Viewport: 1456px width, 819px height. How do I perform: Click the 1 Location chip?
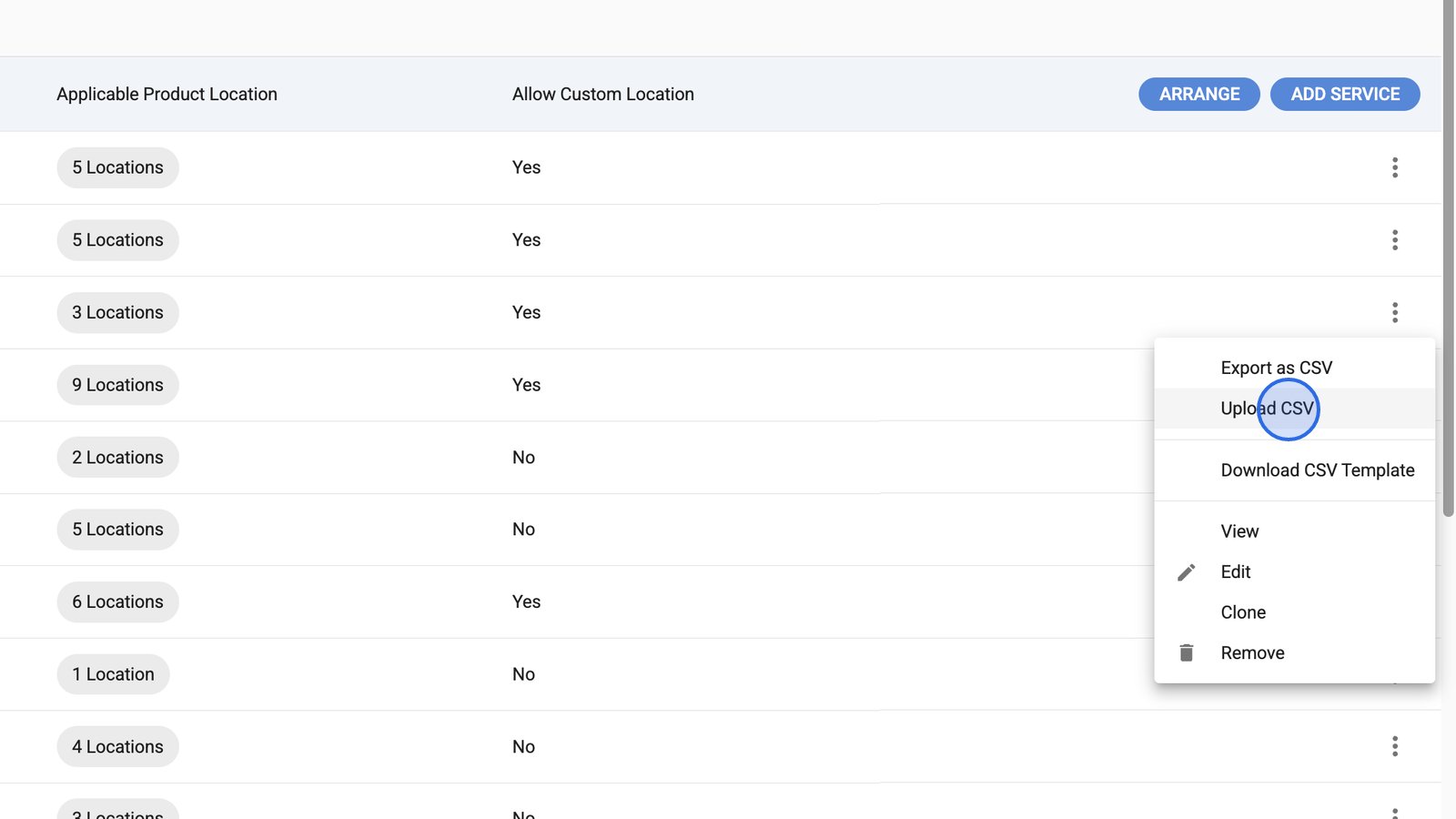click(x=113, y=674)
